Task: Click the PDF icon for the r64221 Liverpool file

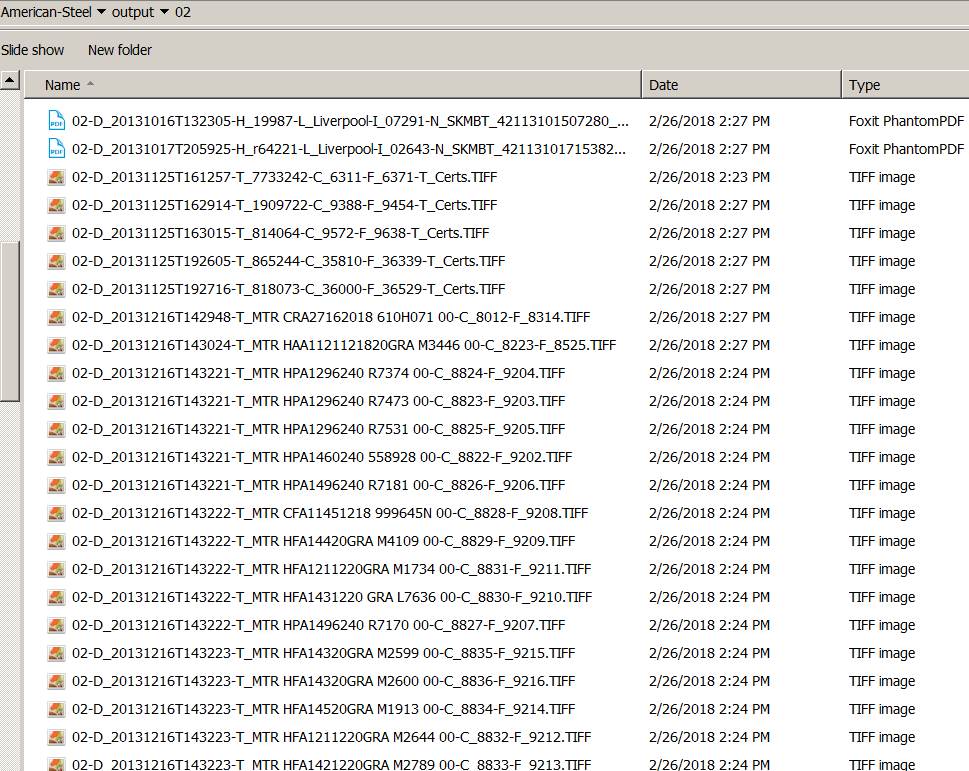Action: point(56,149)
